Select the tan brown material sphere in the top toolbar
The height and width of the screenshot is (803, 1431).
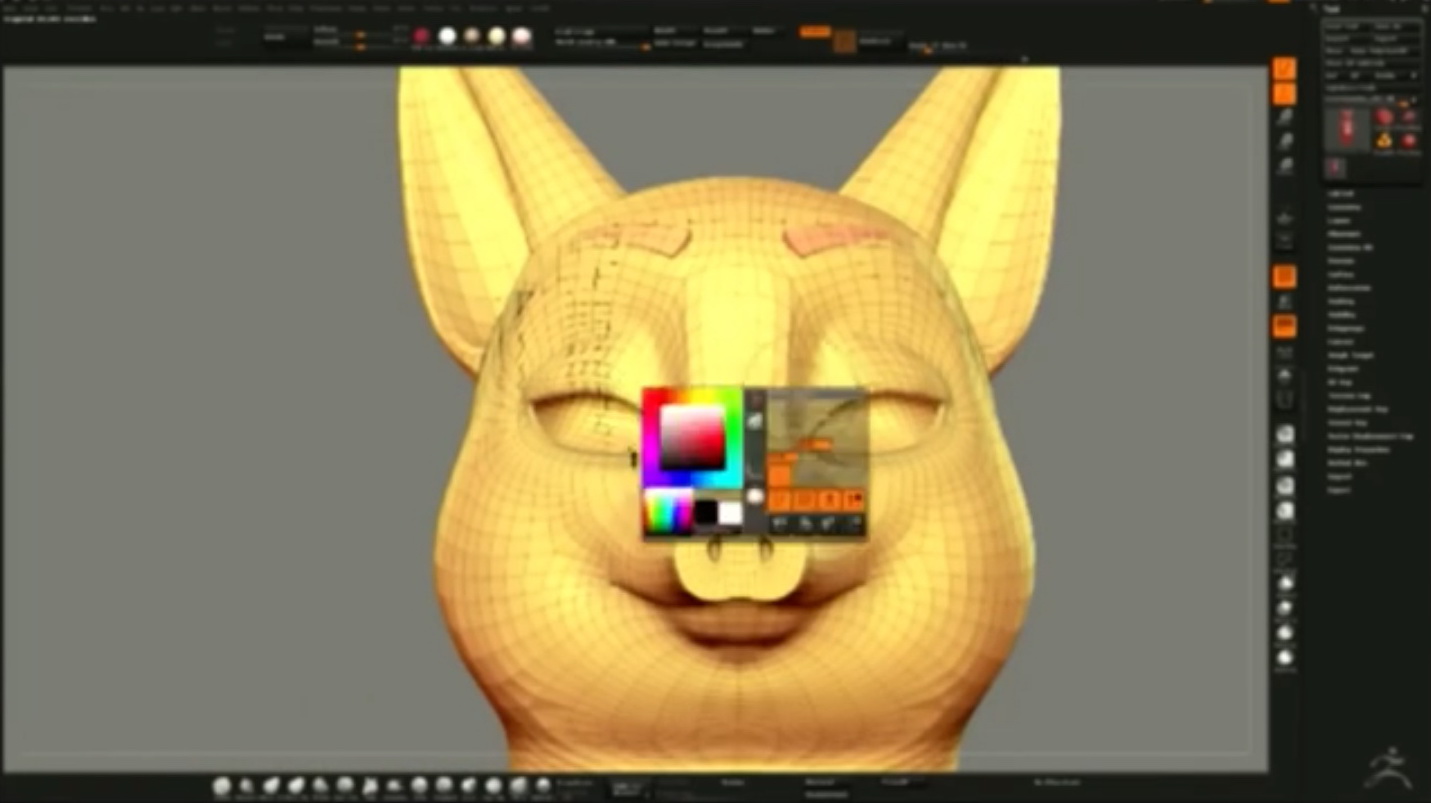click(x=471, y=36)
